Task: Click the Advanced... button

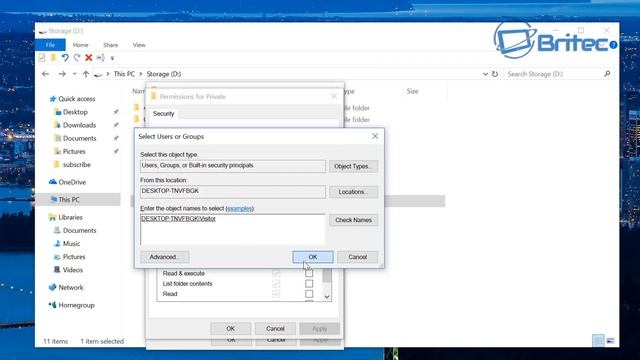Action: coord(164,257)
